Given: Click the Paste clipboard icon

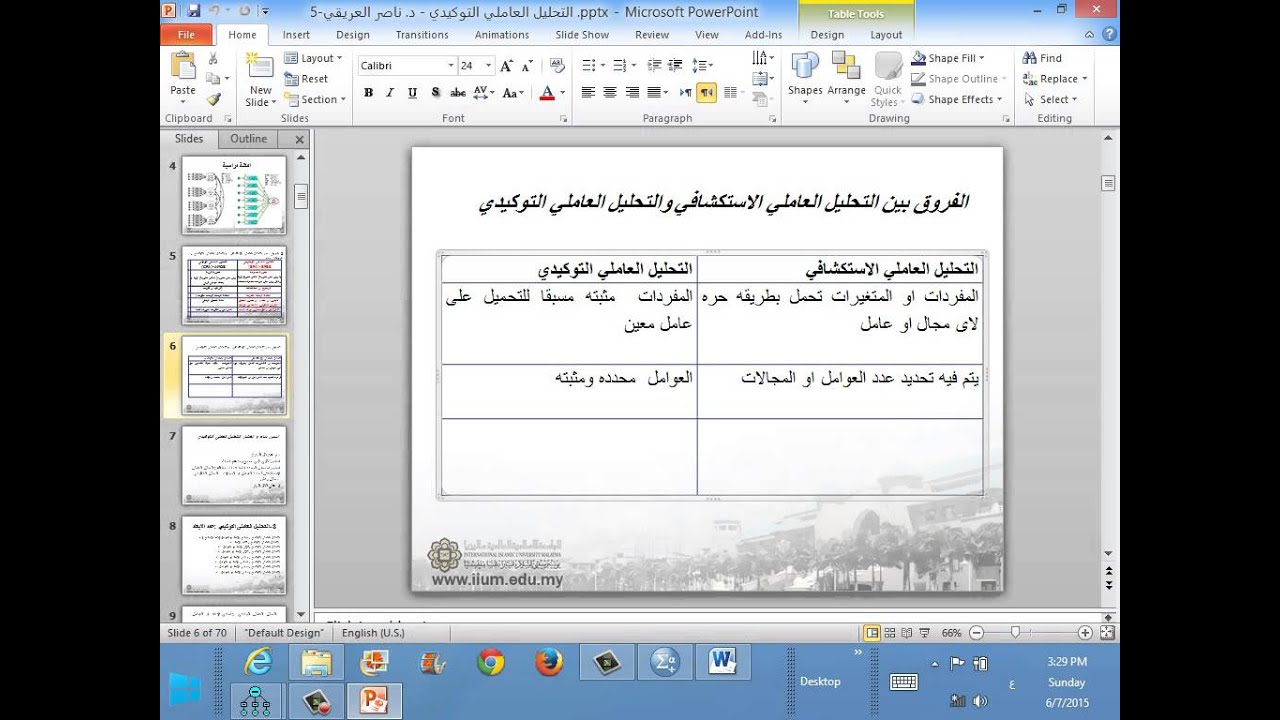Looking at the screenshot, I should tap(183, 66).
